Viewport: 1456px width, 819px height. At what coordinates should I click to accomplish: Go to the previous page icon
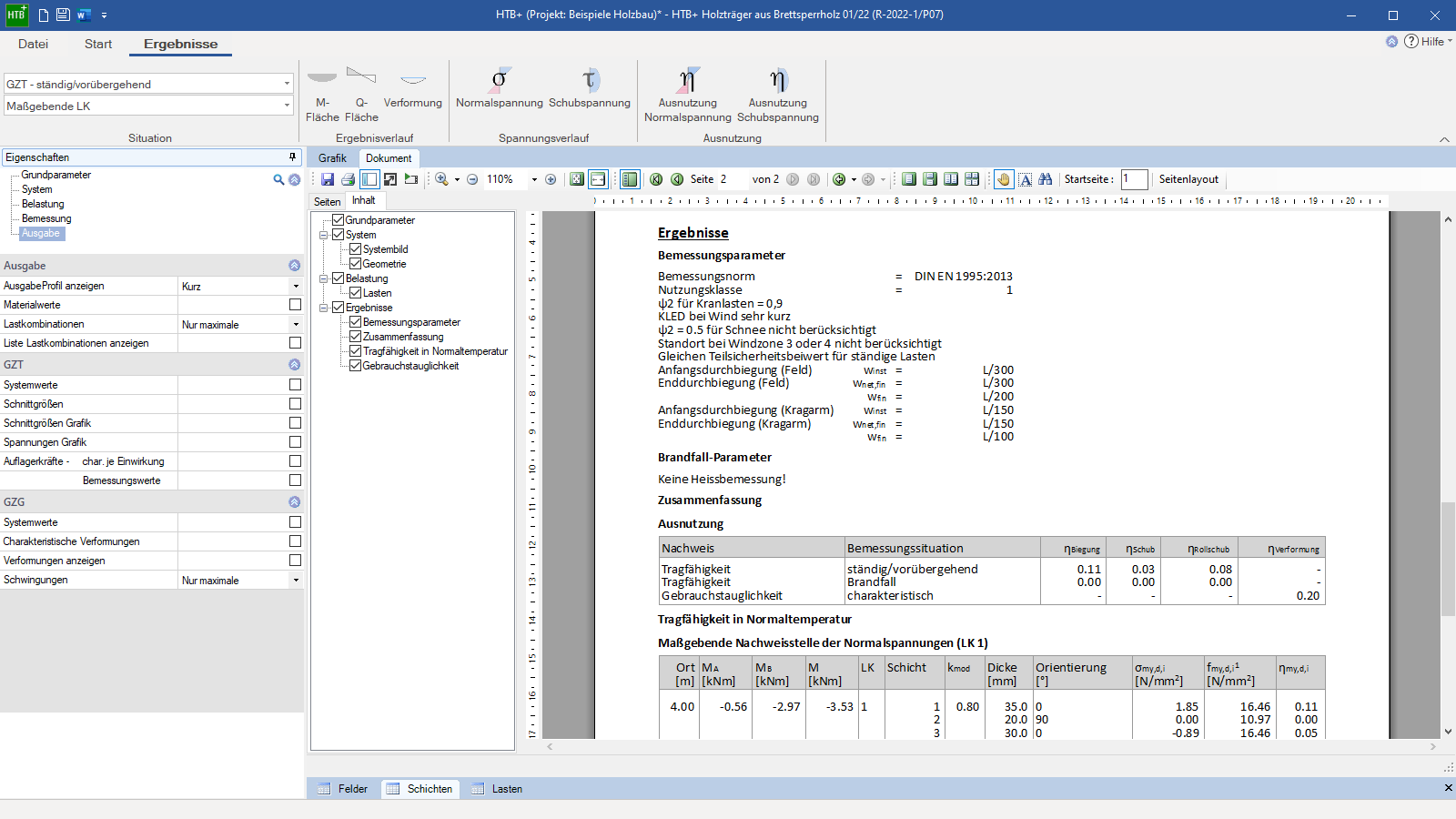[x=677, y=179]
